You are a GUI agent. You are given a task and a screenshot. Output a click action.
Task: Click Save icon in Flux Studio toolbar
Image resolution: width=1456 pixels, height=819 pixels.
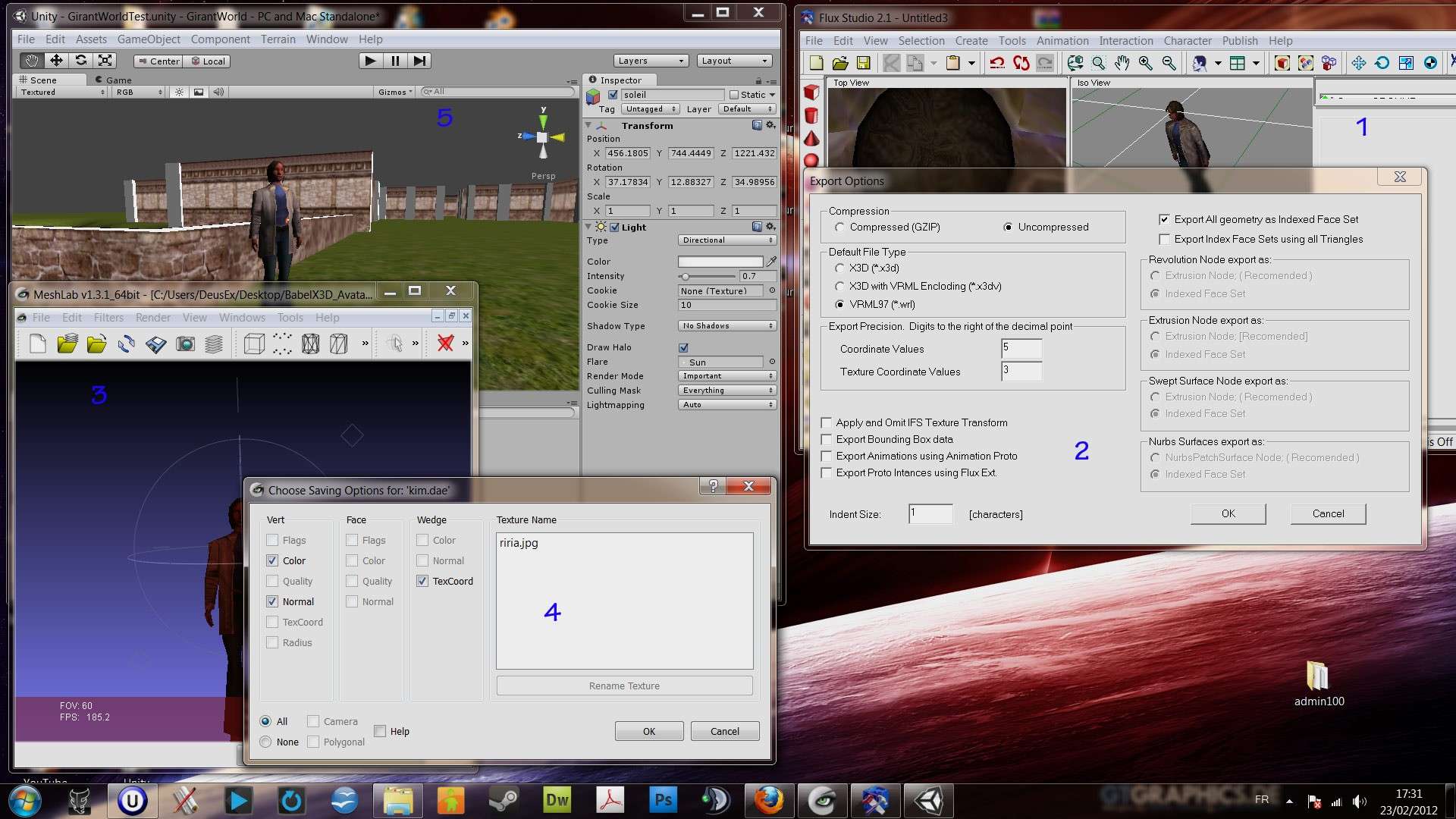point(863,63)
